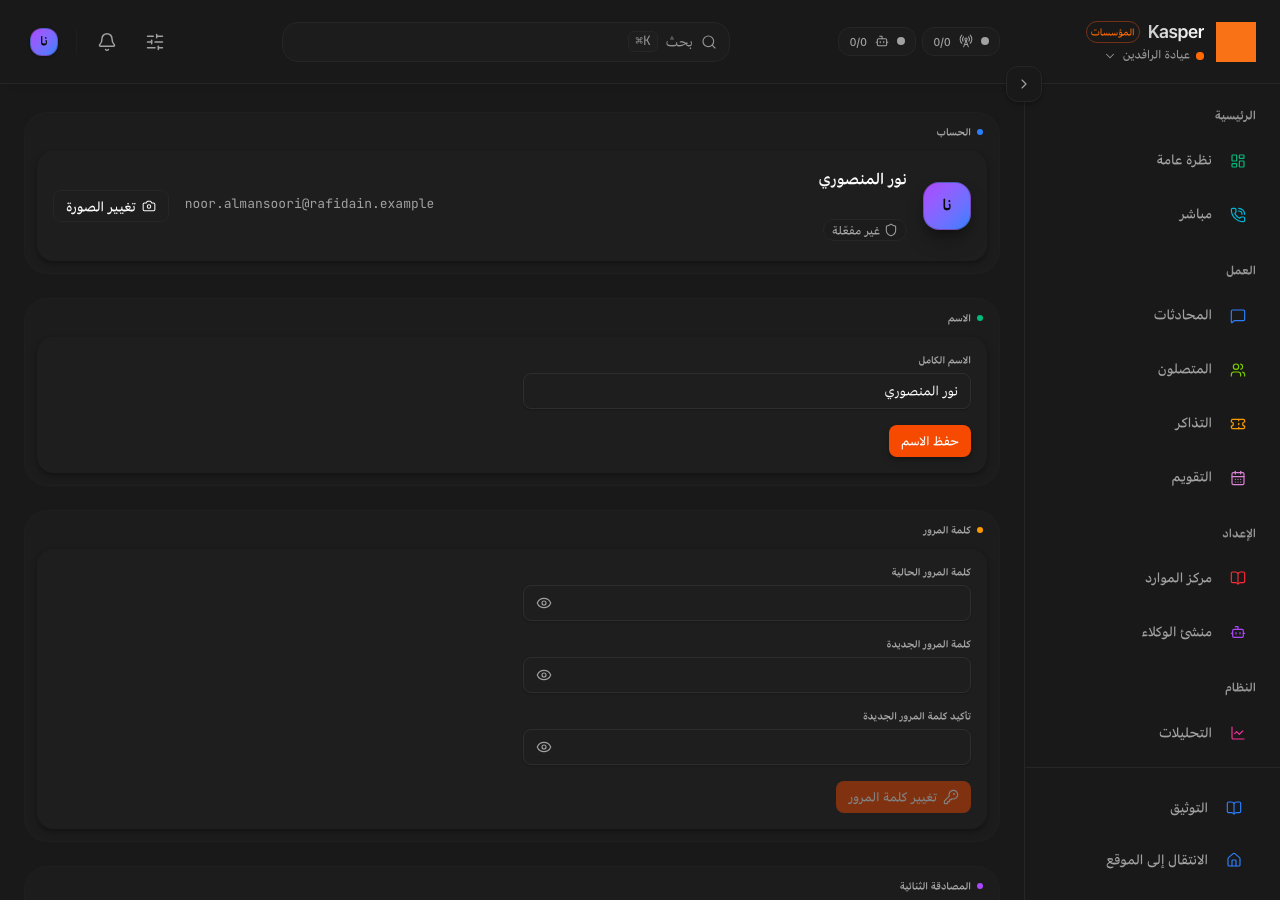
Task: Focus the تأكيد كلمة المرور الجديدة input field
Action: point(747,747)
